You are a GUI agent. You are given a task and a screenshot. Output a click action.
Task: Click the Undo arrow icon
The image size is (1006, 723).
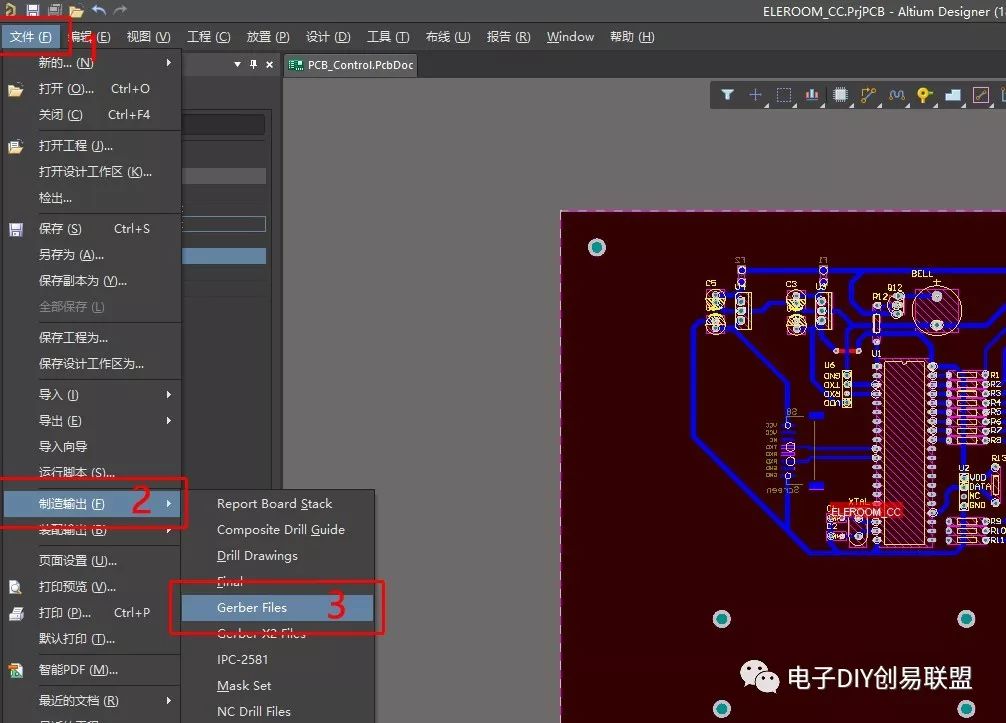point(99,10)
